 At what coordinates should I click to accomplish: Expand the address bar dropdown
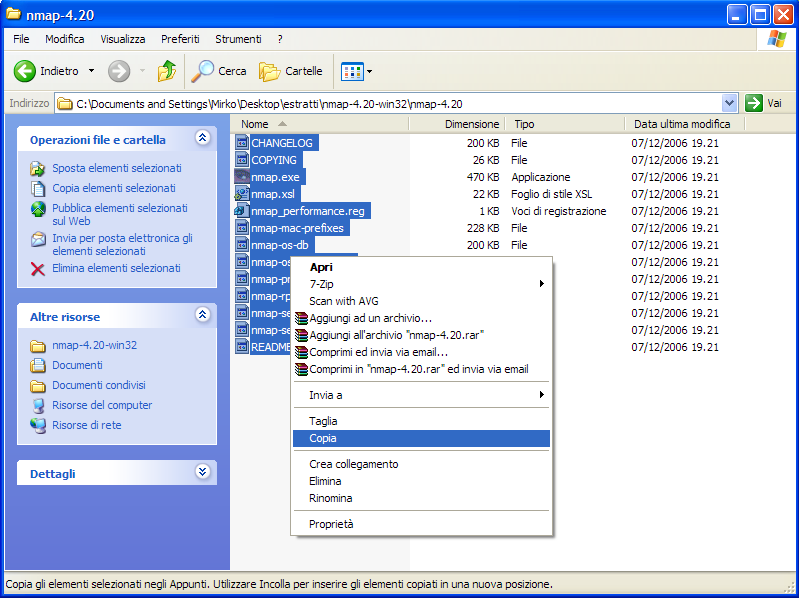729,103
